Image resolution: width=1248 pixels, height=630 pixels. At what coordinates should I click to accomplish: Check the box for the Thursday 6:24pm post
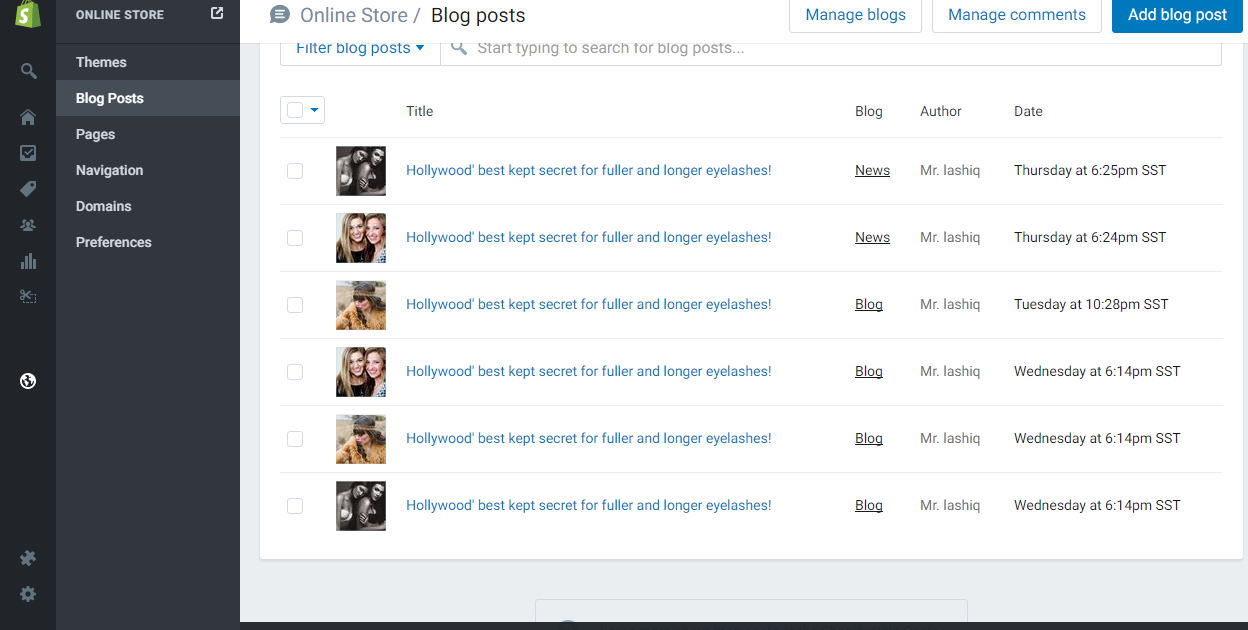pyautogui.click(x=295, y=238)
